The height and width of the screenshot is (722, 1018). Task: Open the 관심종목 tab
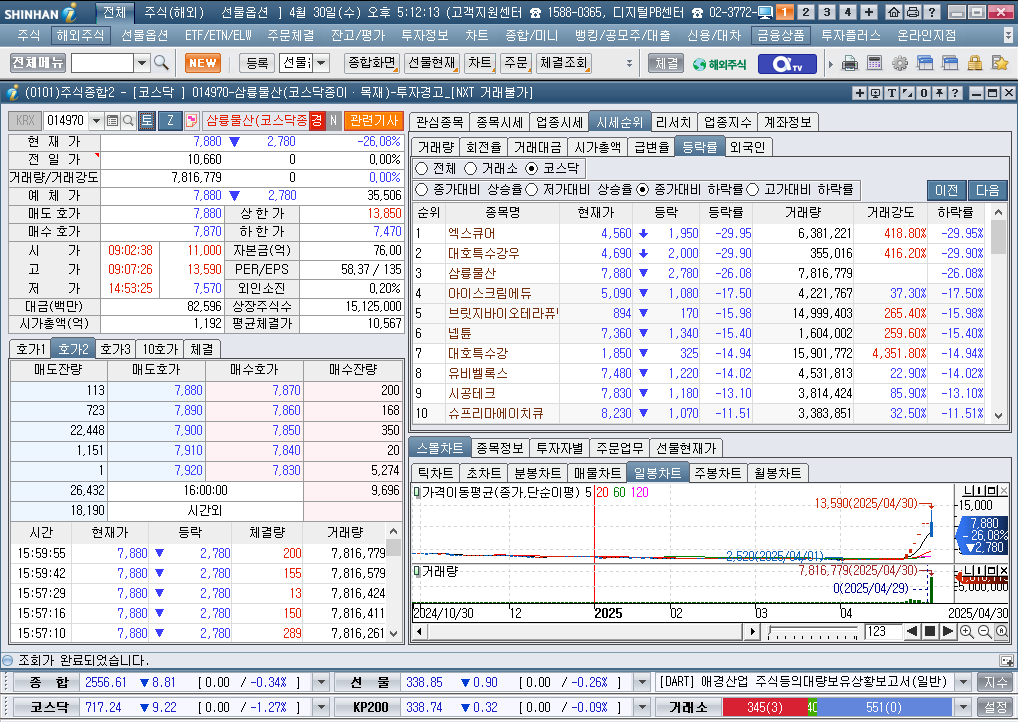click(x=440, y=122)
